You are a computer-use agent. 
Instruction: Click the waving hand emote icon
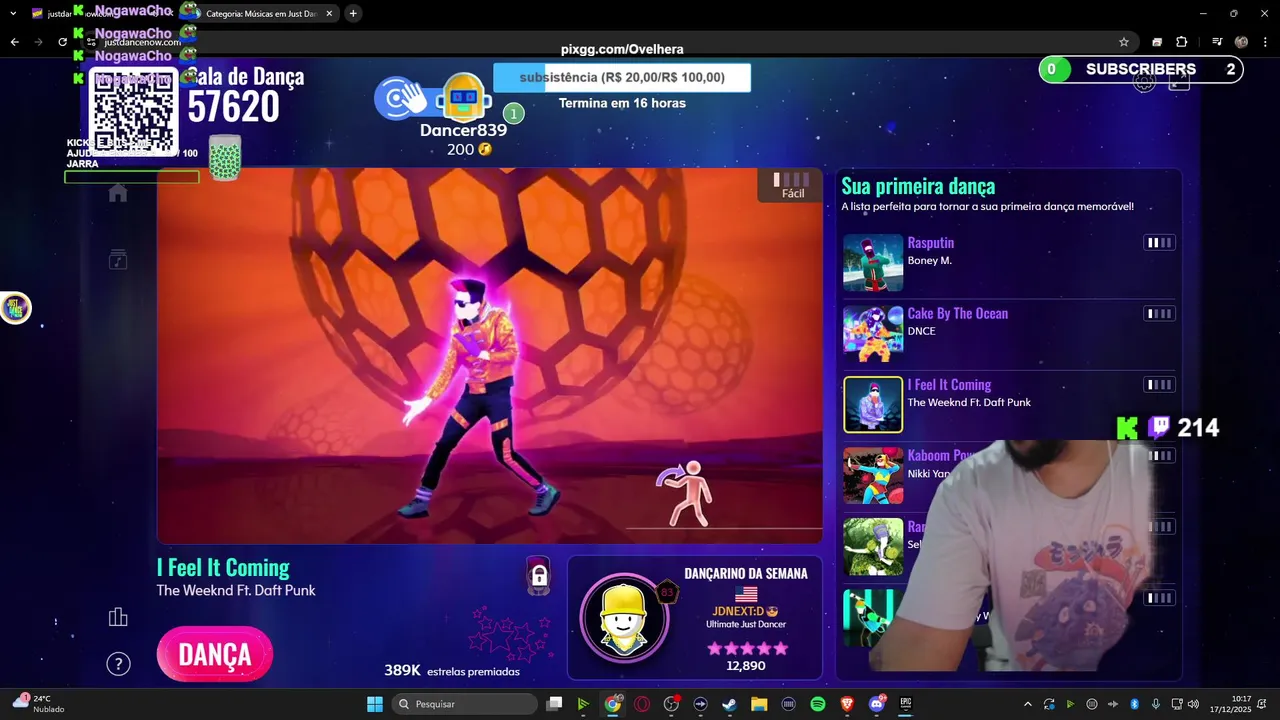pos(401,98)
